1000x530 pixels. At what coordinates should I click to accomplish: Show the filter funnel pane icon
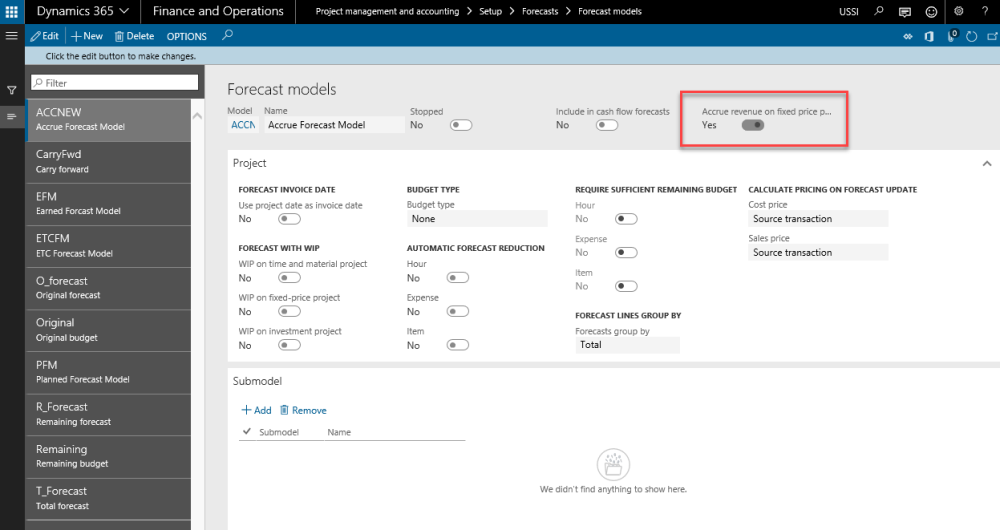tap(12, 90)
